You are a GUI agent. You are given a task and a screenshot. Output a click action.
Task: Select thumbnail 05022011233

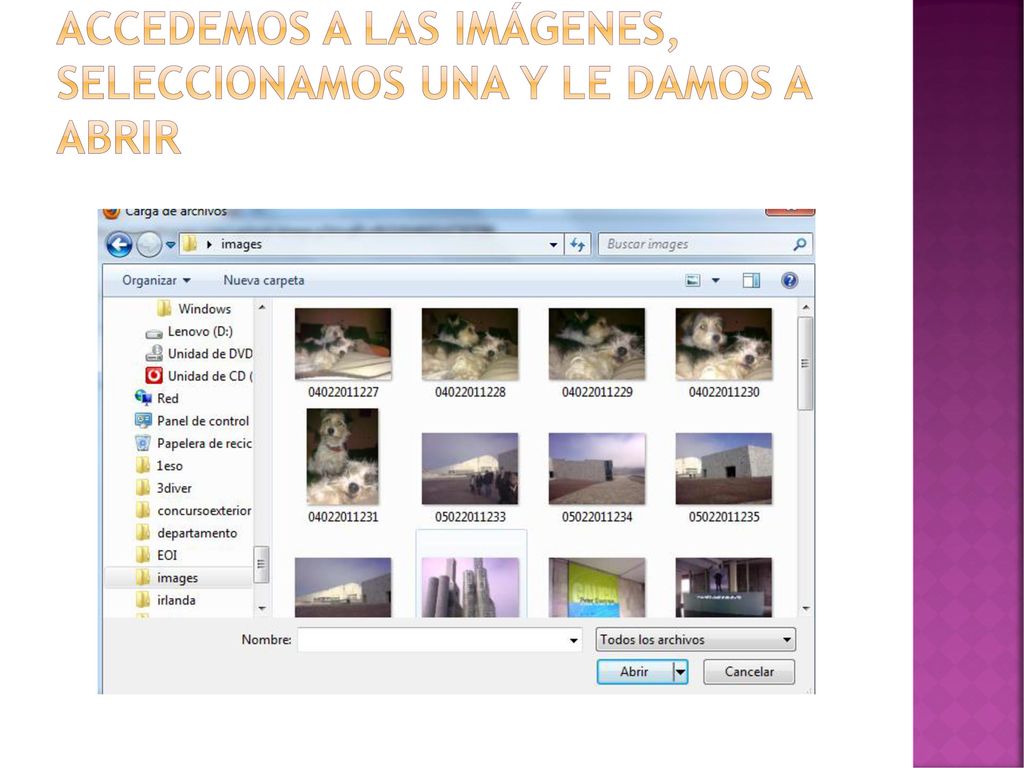[470, 478]
